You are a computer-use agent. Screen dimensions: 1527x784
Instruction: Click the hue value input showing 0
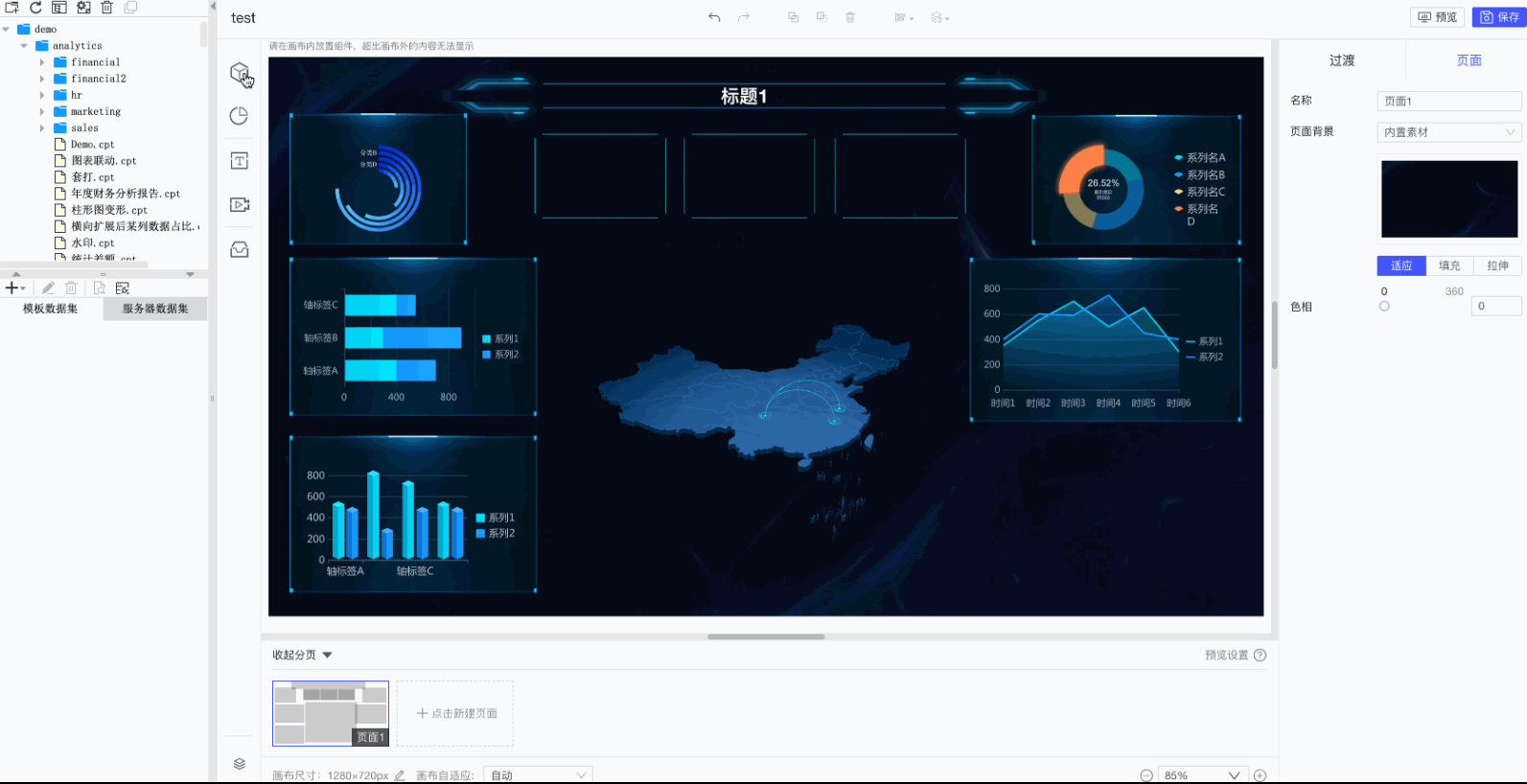coord(1496,307)
